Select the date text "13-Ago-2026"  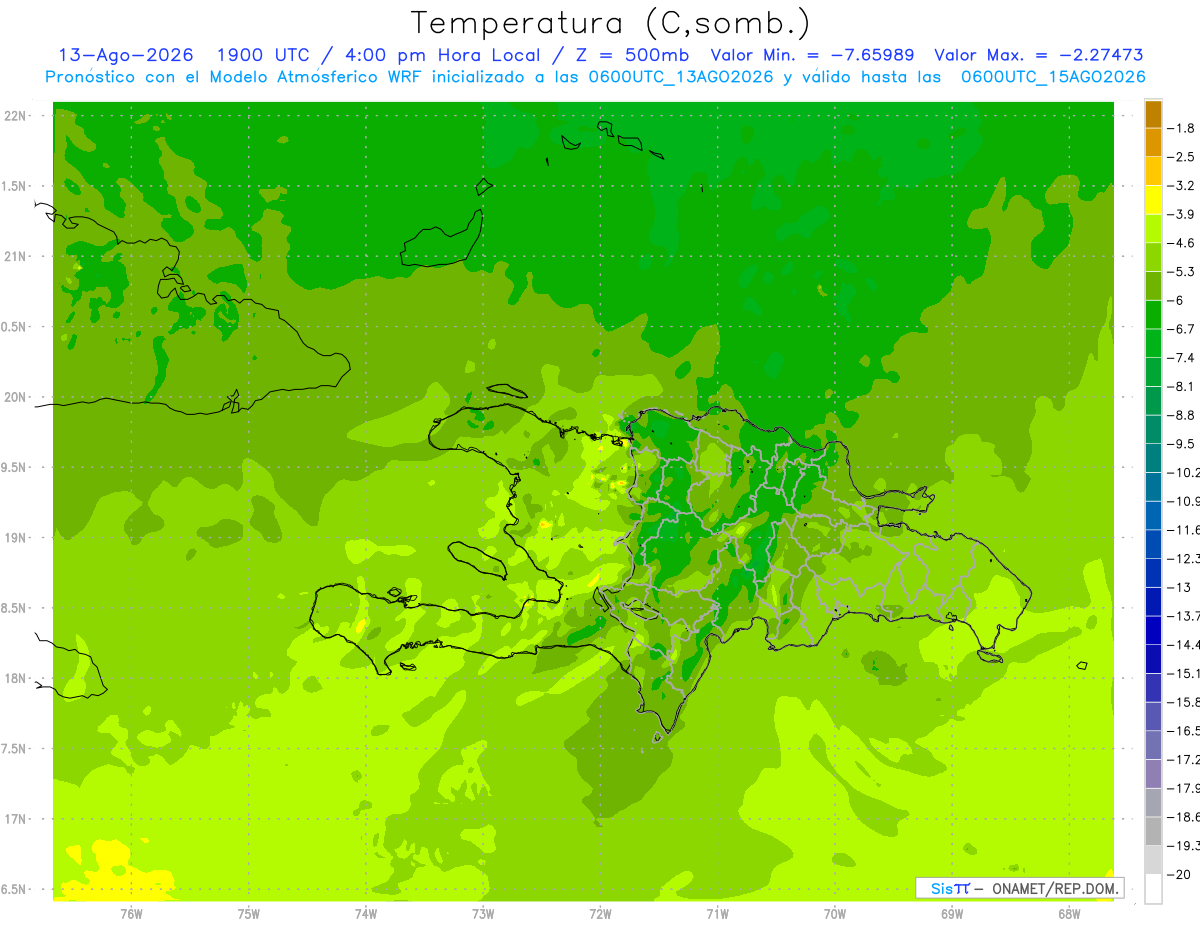126,55
